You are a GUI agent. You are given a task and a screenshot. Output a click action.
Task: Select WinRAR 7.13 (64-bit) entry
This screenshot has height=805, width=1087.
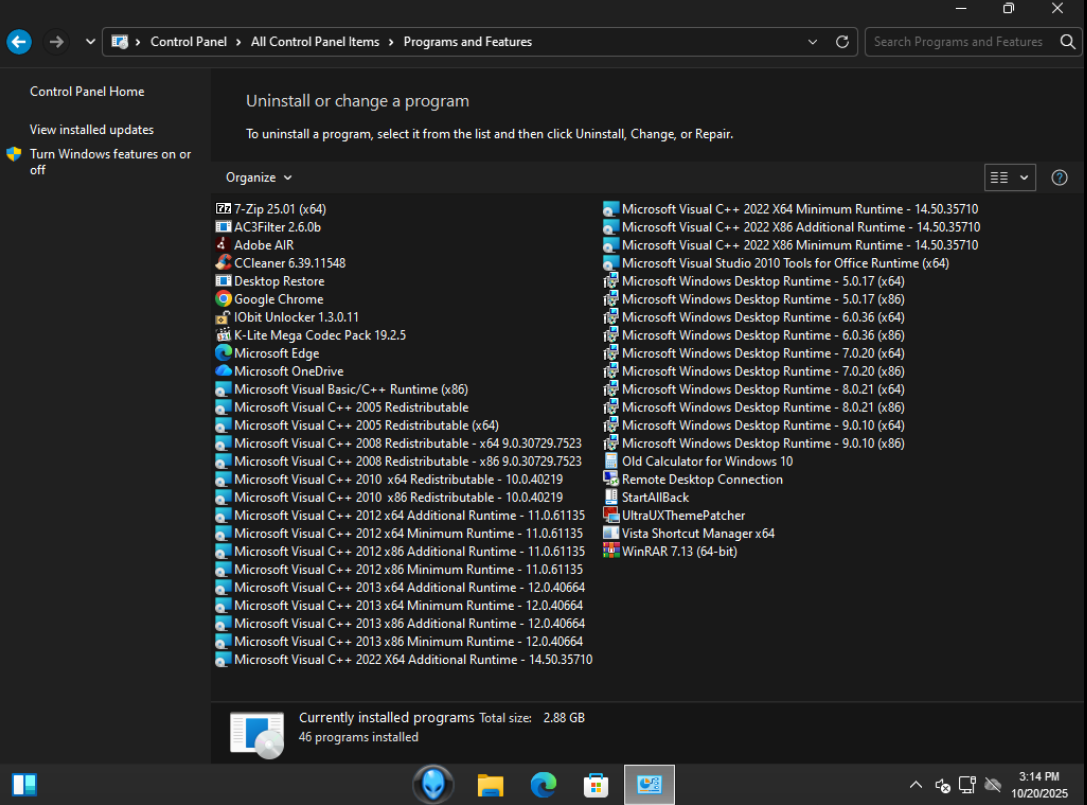[x=679, y=551]
